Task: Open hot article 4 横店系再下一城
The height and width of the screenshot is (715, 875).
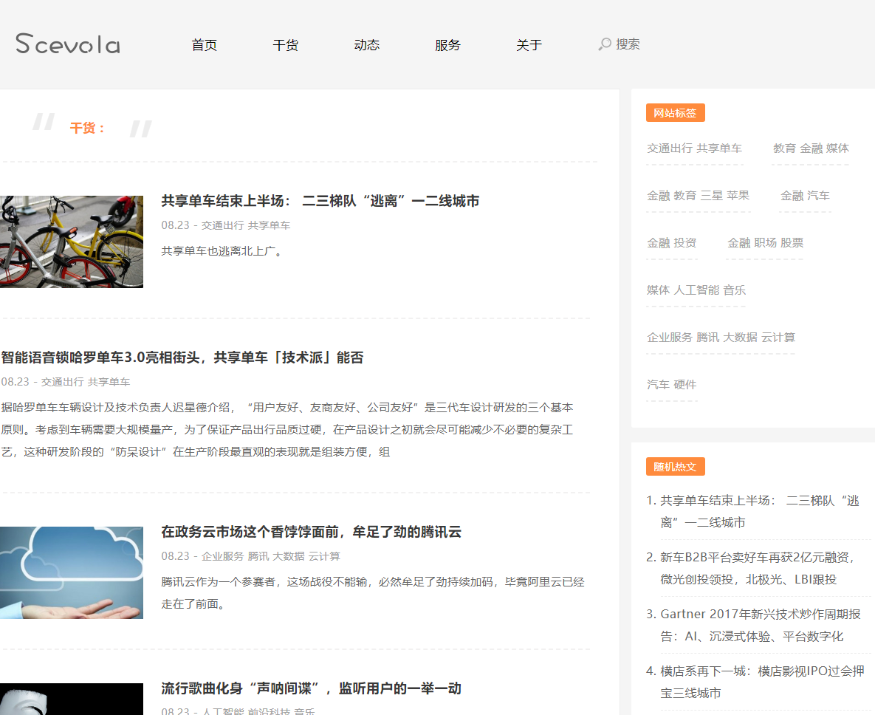Action: pyautogui.click(x=762, y=682)
